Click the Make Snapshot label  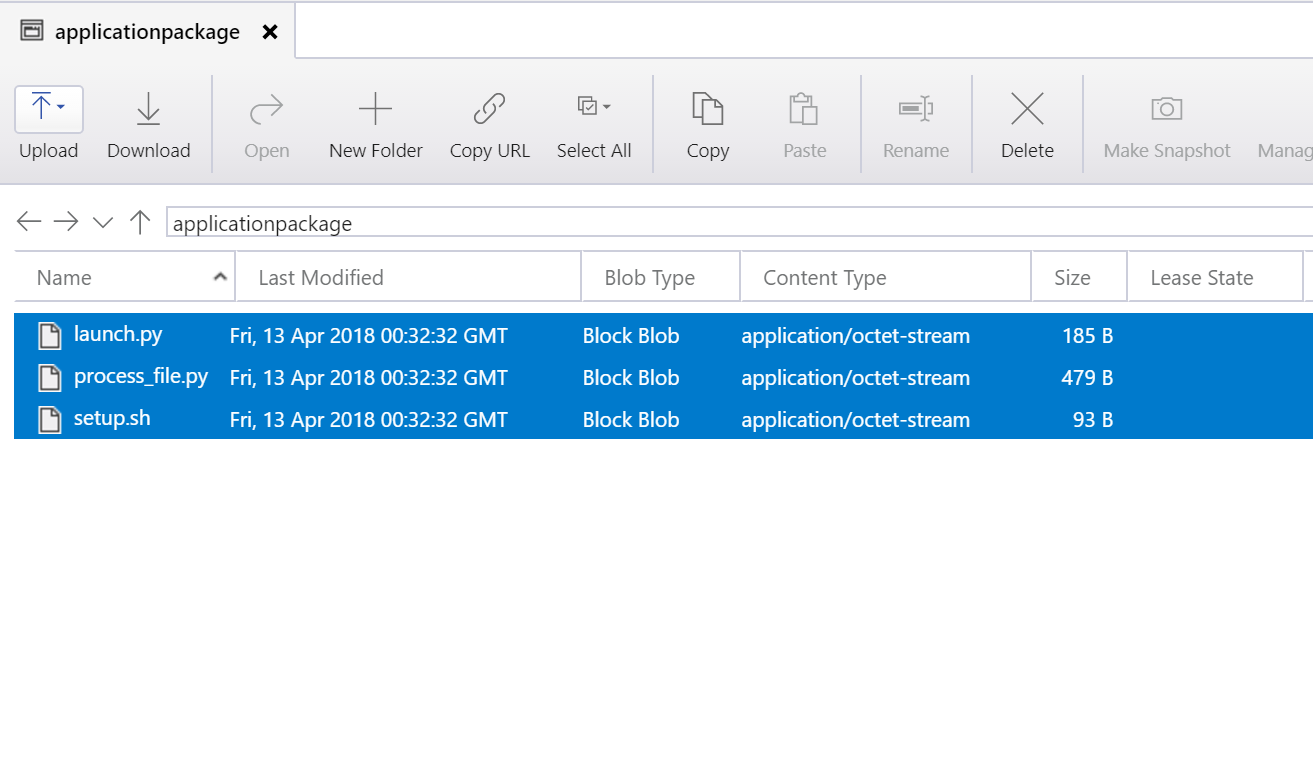point(1167,151)
